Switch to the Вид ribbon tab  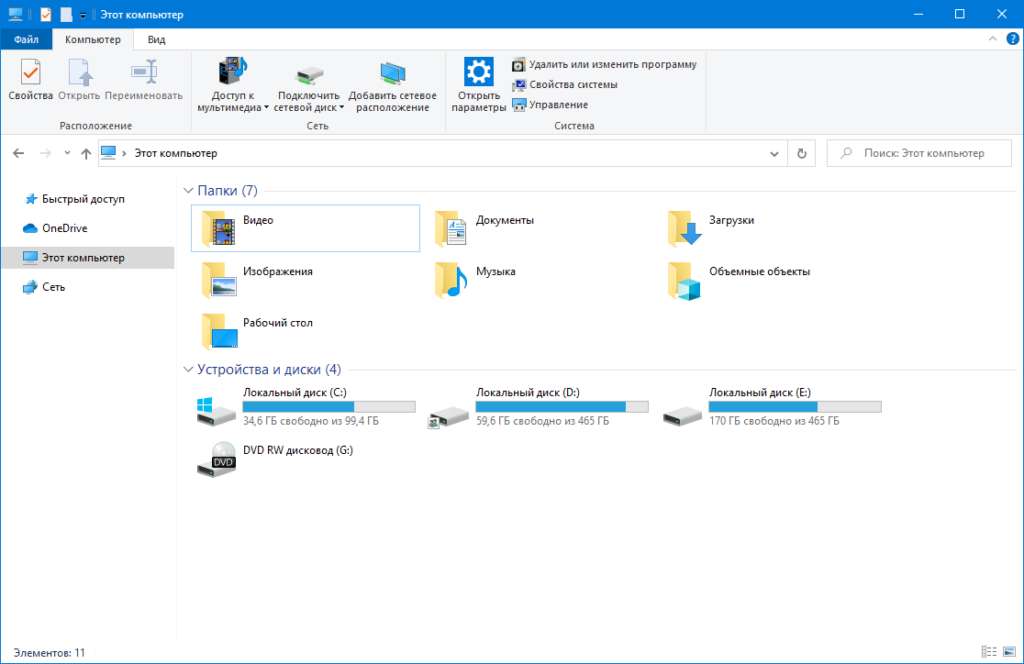[157, 39]
